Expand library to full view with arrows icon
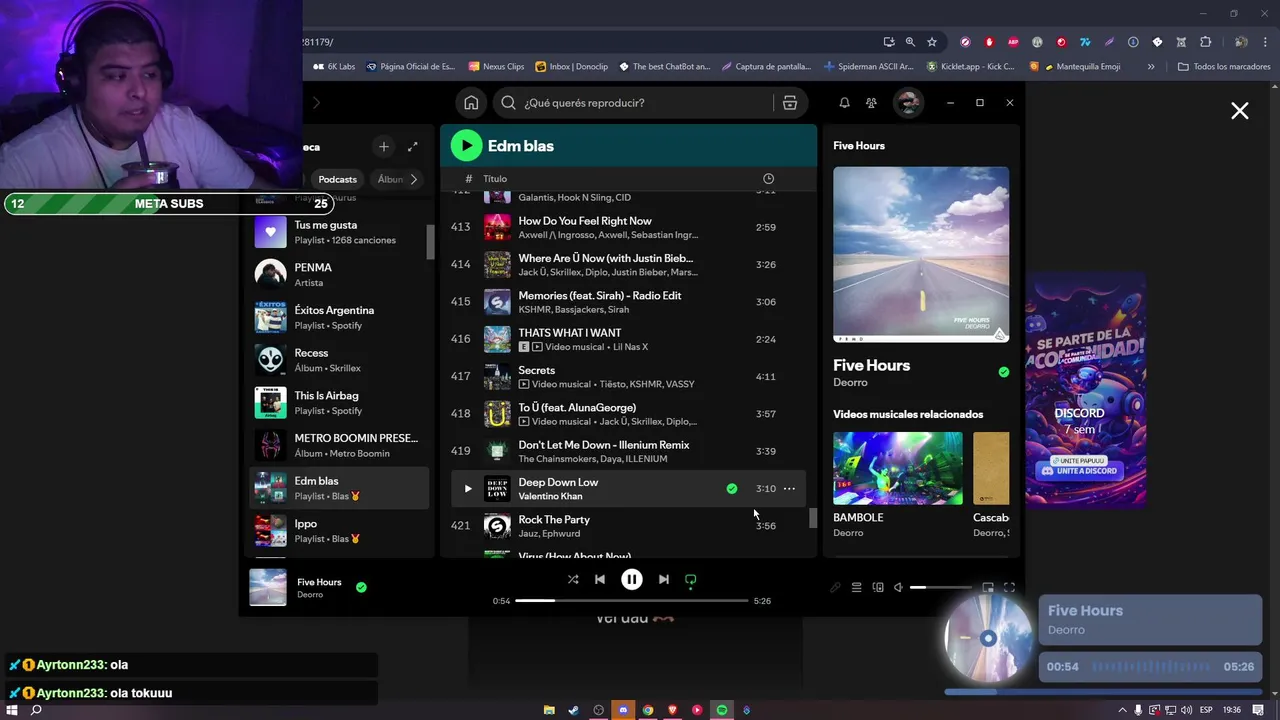Image resolution: width=1280 pixels, height=720 pixels. coord(412,147)
